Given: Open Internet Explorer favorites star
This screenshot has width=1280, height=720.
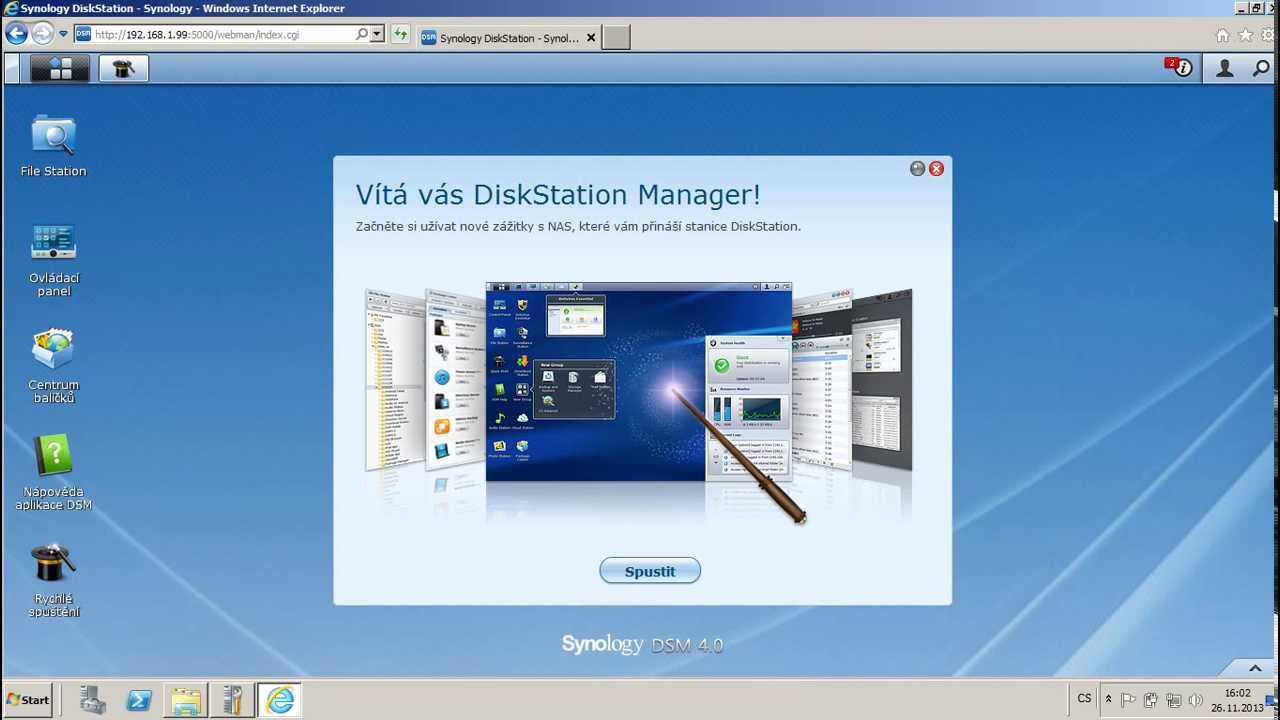Looking at the screenshot, I should tap(1245, 35).
